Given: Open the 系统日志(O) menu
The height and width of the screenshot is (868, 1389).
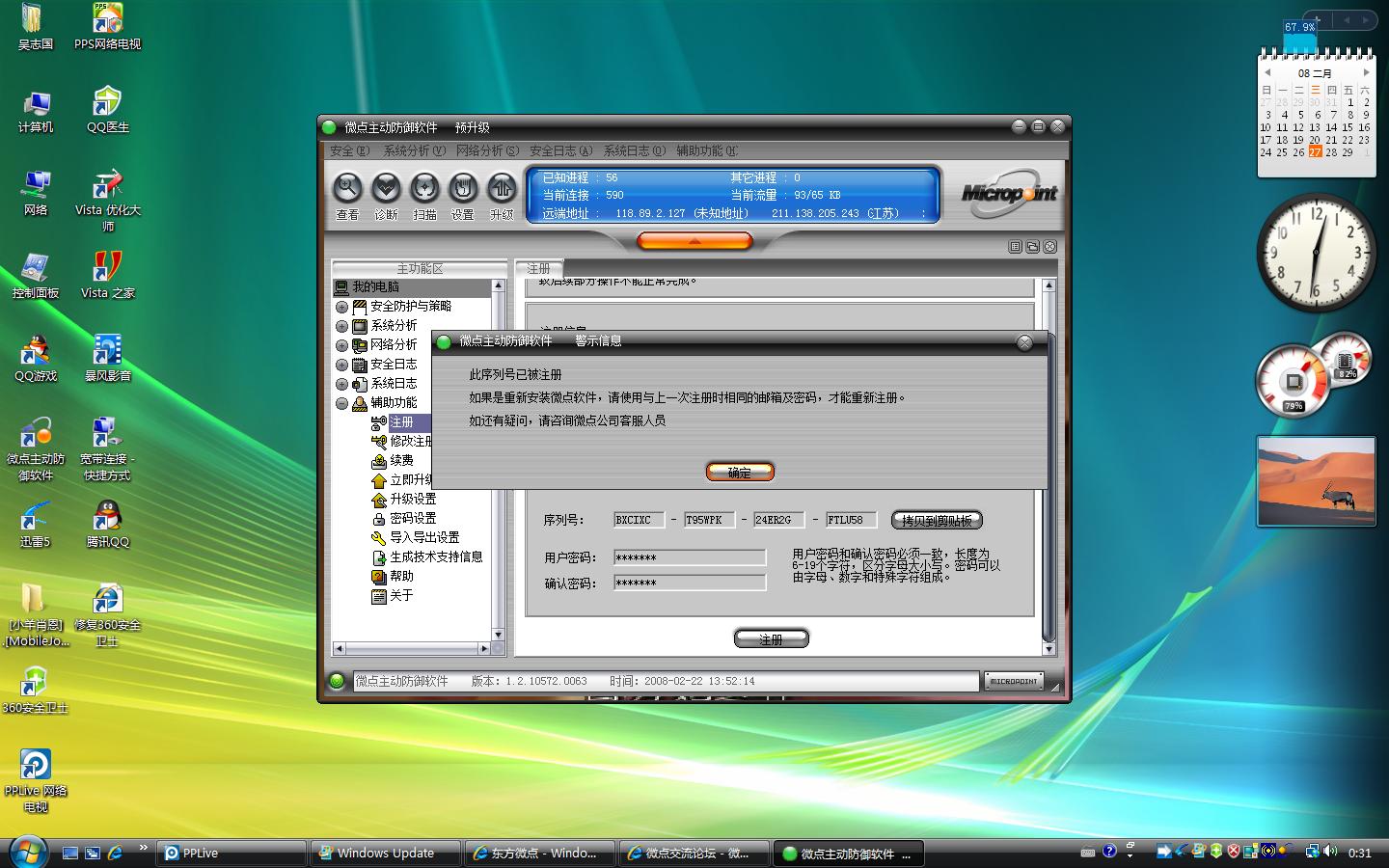Looking at the screenshot, I should [x=634, y=150].
